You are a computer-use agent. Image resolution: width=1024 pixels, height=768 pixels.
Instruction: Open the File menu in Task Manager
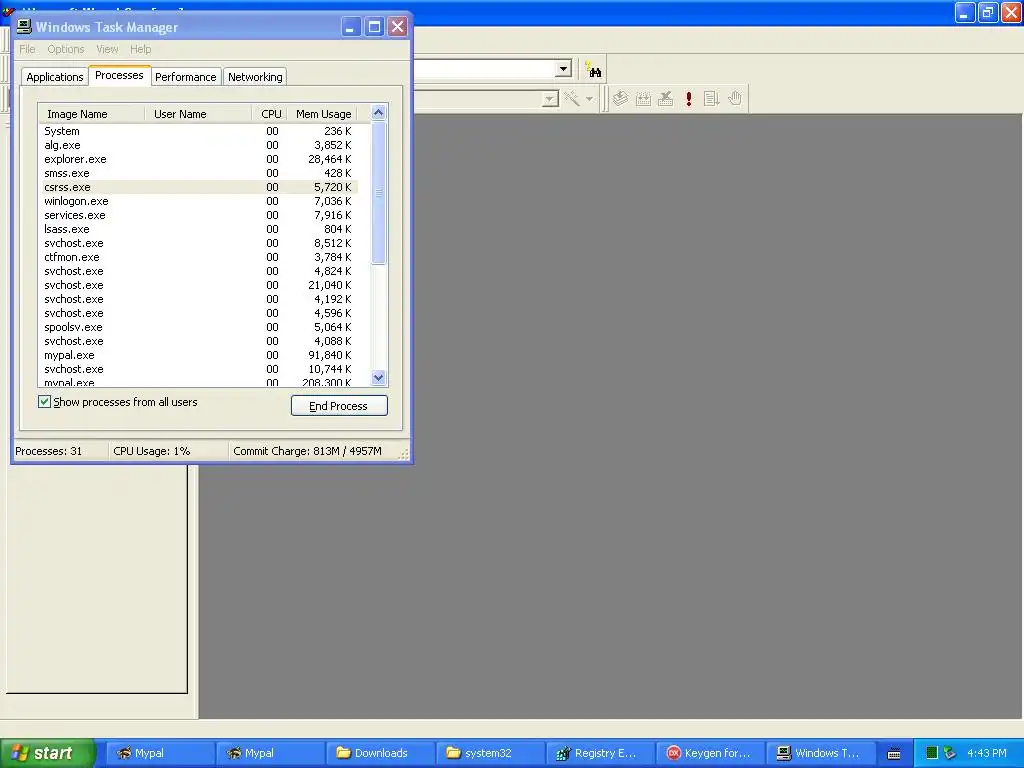click(27, 49)
